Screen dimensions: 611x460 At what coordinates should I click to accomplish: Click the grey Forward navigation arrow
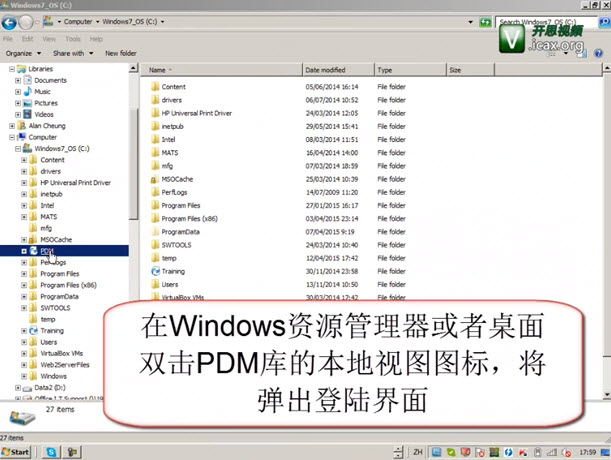[x=26, y=23]
